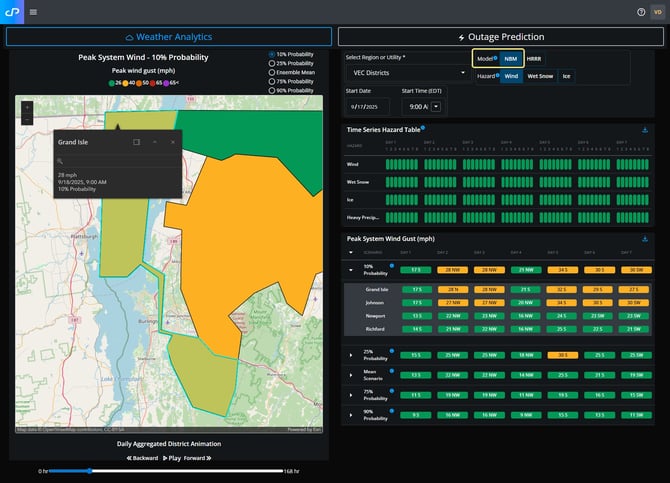This screenshot has height=483, width=670.
Task: Open the Select Region or Utility dropdown
Action: [x=407, y=73]
